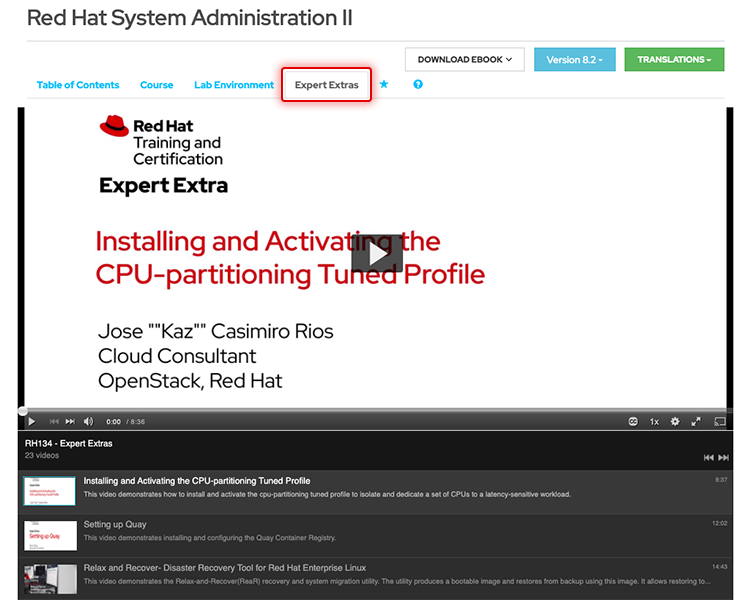Open the Version 8.2 dropdown
The height and width of the screenshot is (600, 751).
[574, 60]
